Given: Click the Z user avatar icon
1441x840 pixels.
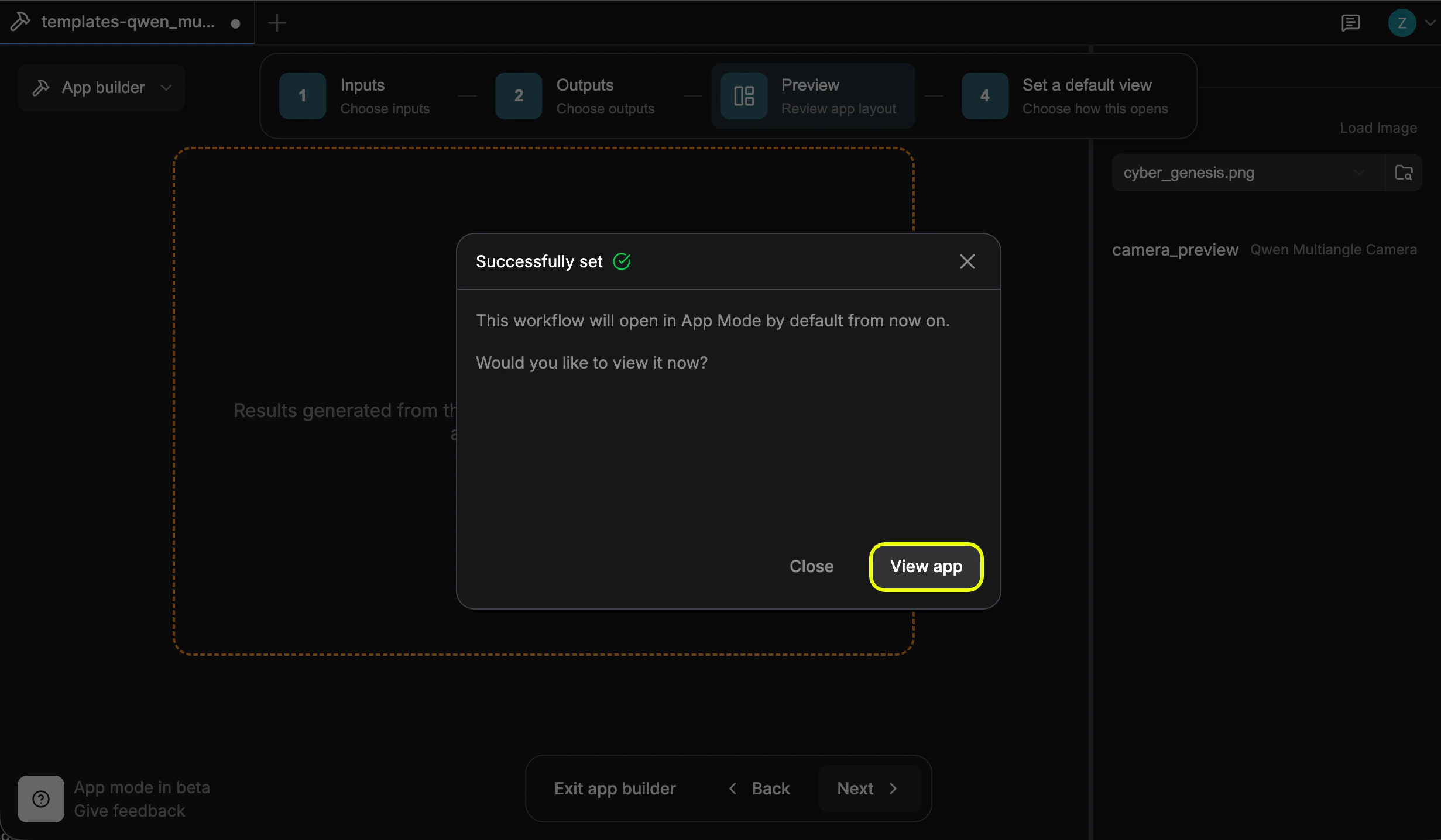Looking at the screenshot, I should pos(1402,23).
